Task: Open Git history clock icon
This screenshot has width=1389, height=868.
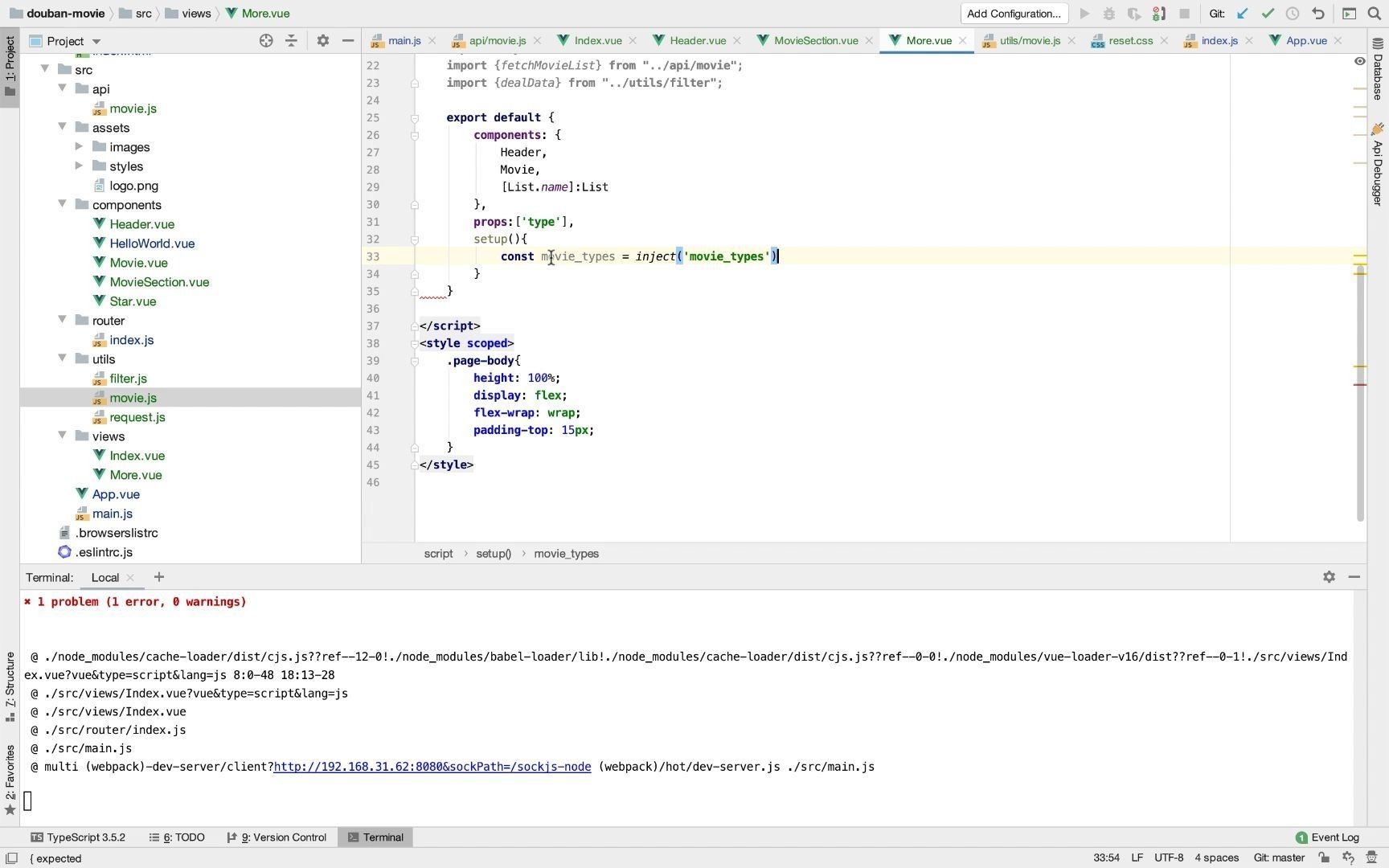Action: (1293, 14)
